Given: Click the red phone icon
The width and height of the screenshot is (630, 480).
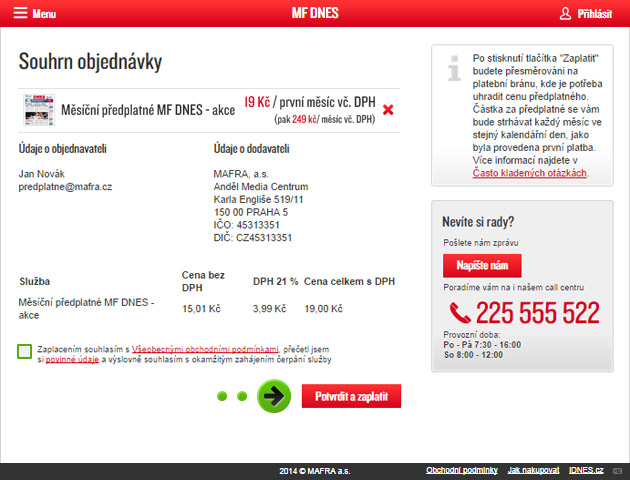Looking at the screenshot, I should click(x=460, y=313).
